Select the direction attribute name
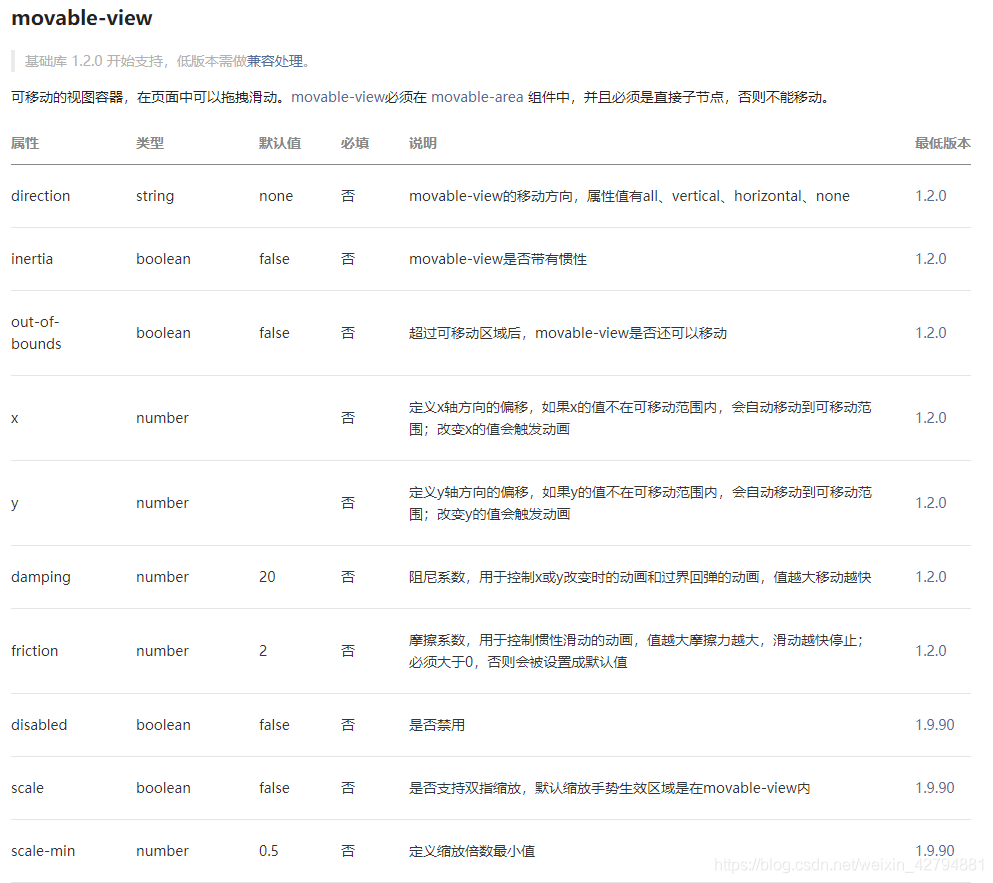Image resolution: width=993 pixels, height=883 pixels. click(40, 195)
